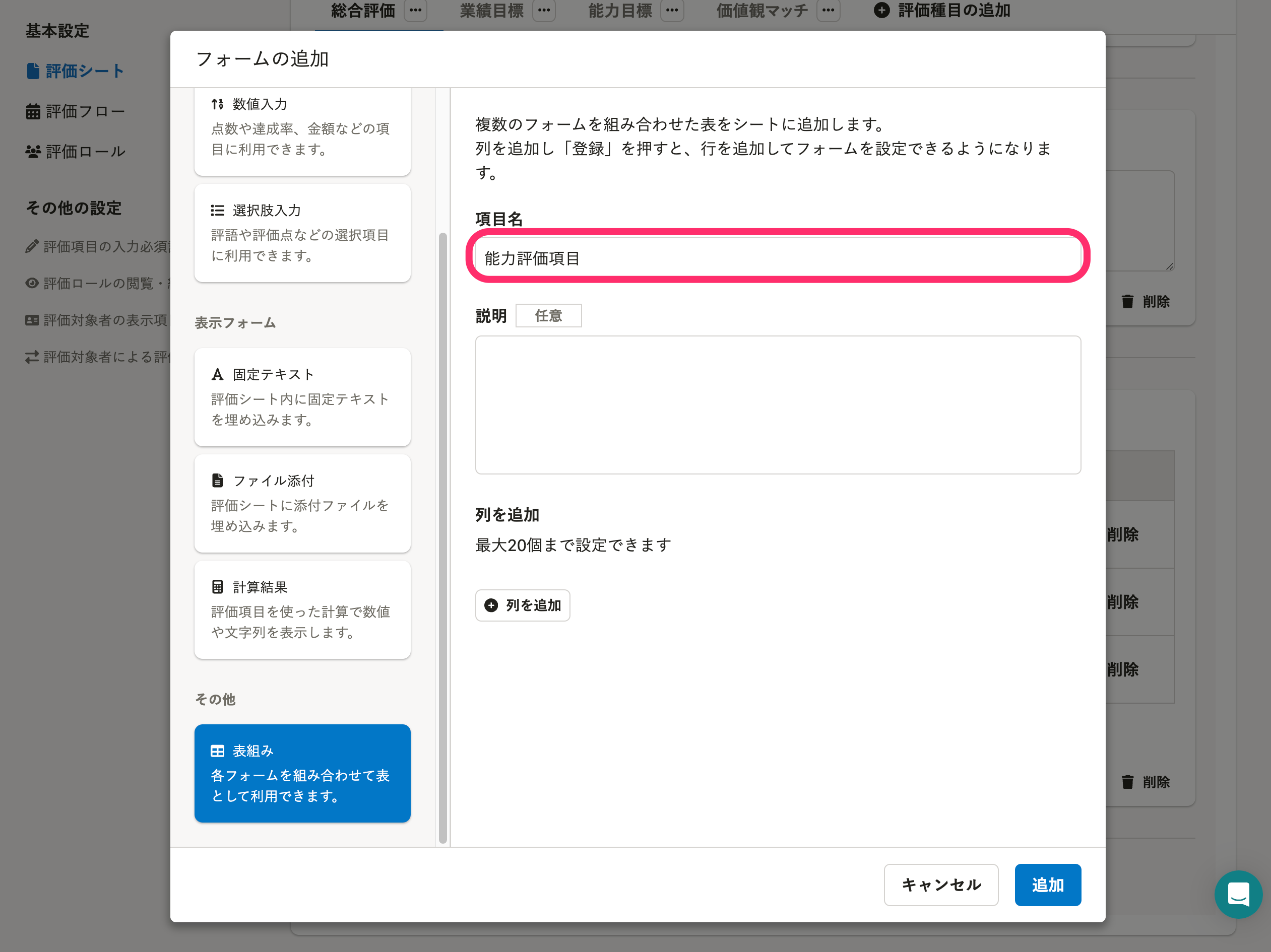Viewport: 1271px width, 952px height.
Task: Open the 業績目標 tab ellipsis menu
Action: click(544, 11)
